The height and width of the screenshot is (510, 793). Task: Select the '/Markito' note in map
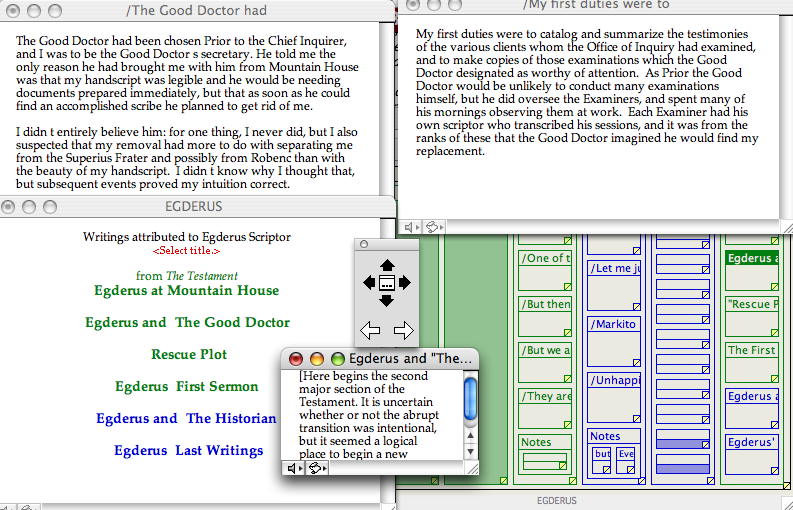click(614, 342)
